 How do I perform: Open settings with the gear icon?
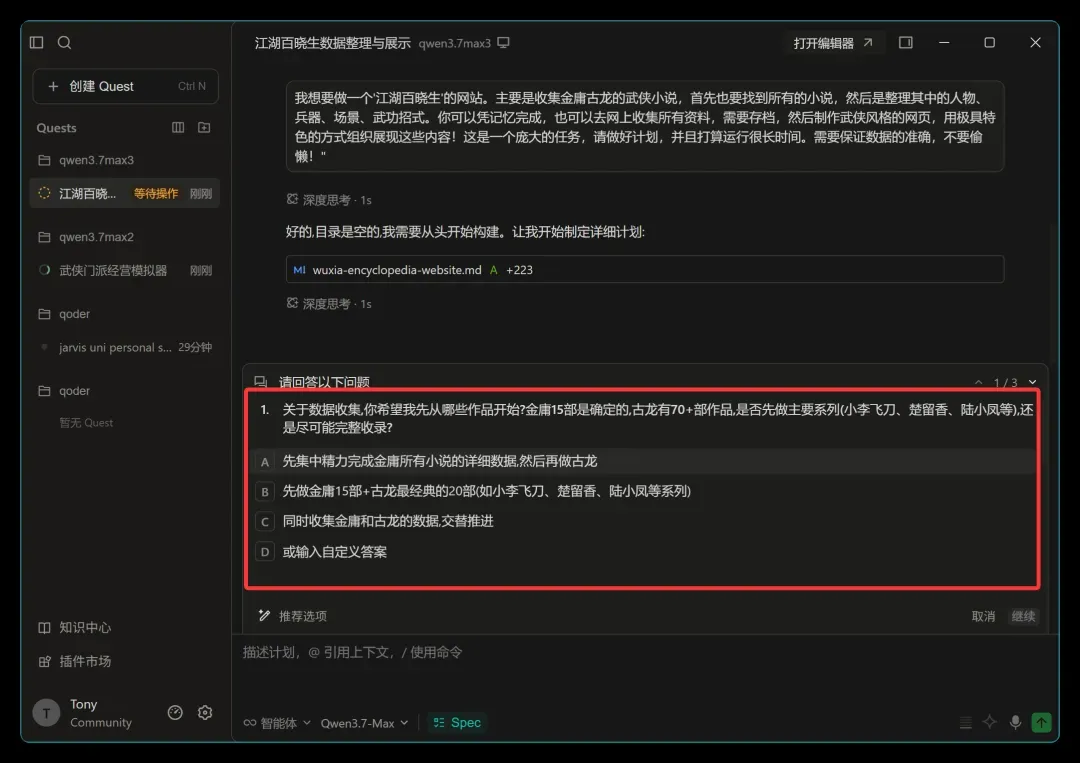205,713
